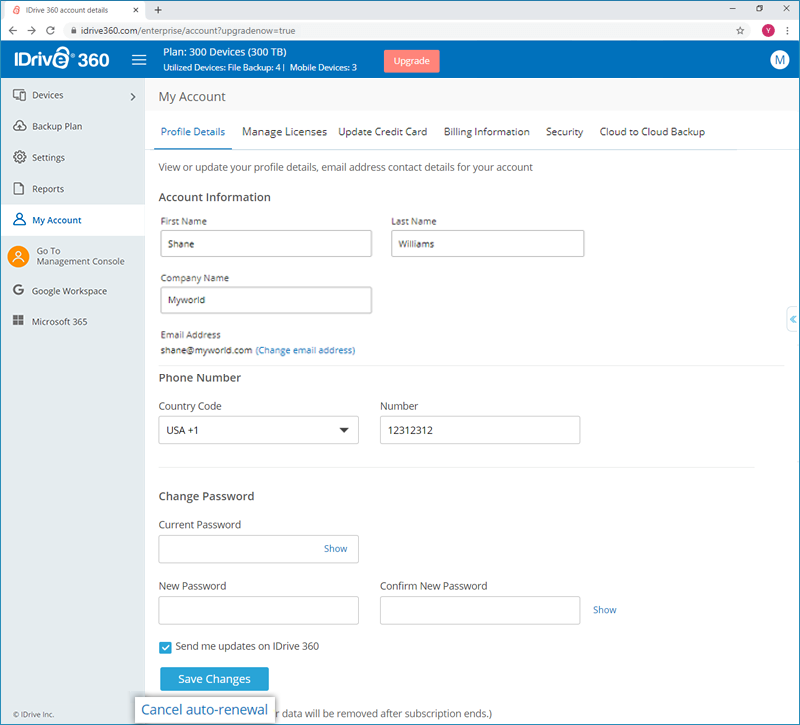This screenshot has height=725, width=800.
Task: Open the Update Credit Card tab
Action: [x=383, y=132]
